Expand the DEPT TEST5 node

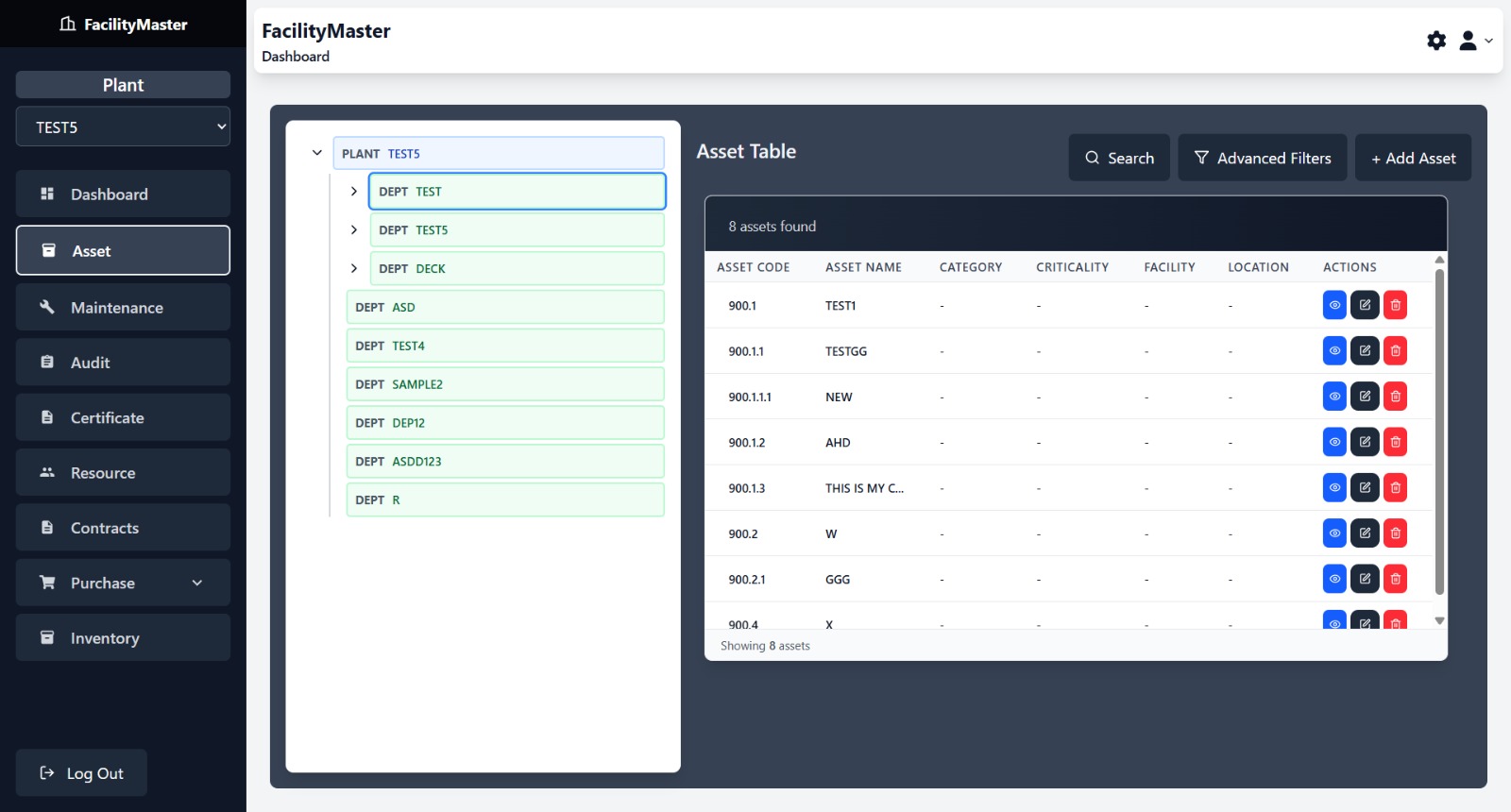[x=354, y=229]
